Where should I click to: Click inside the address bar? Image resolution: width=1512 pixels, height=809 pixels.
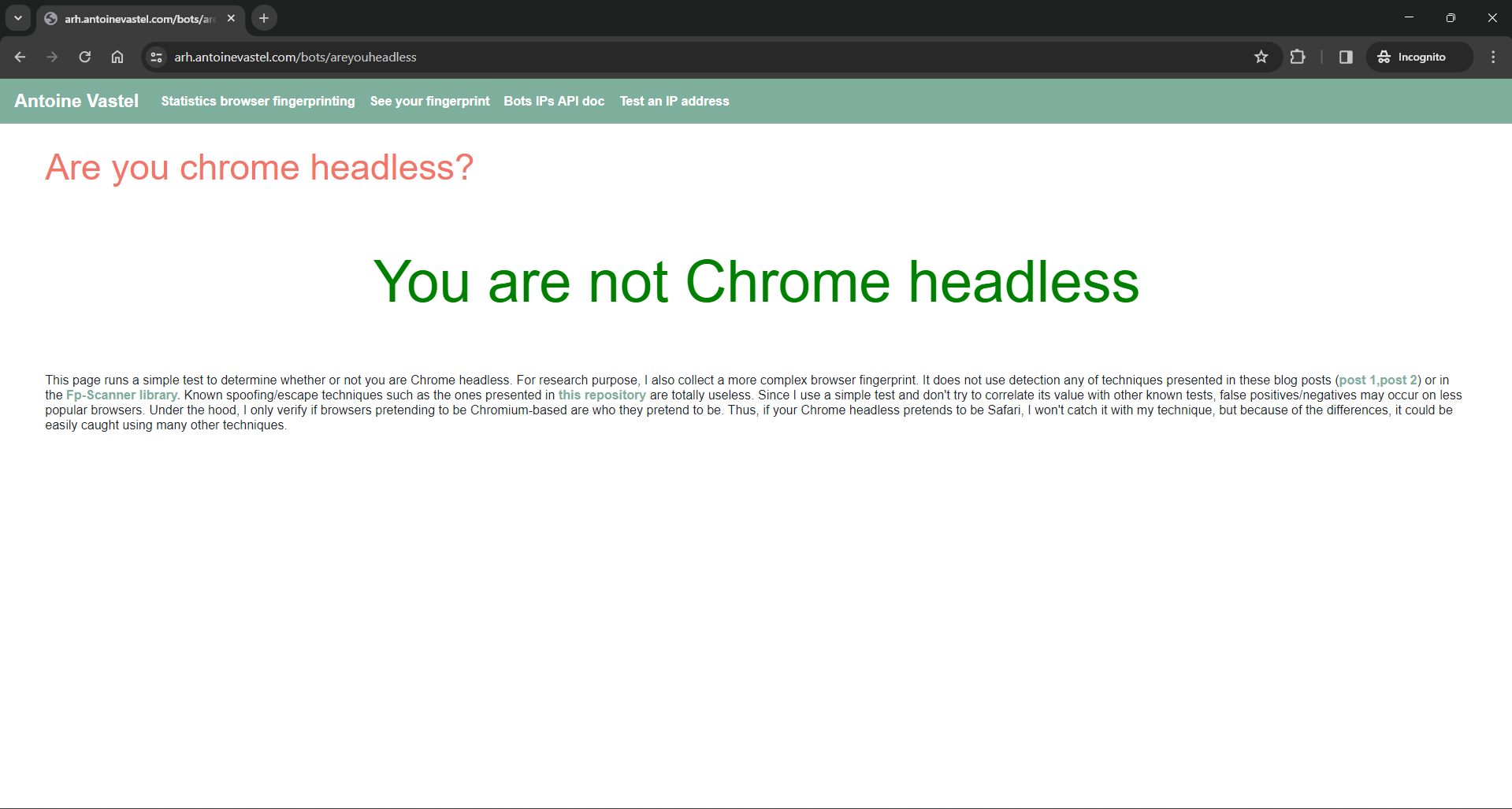(x=552, y=57)
